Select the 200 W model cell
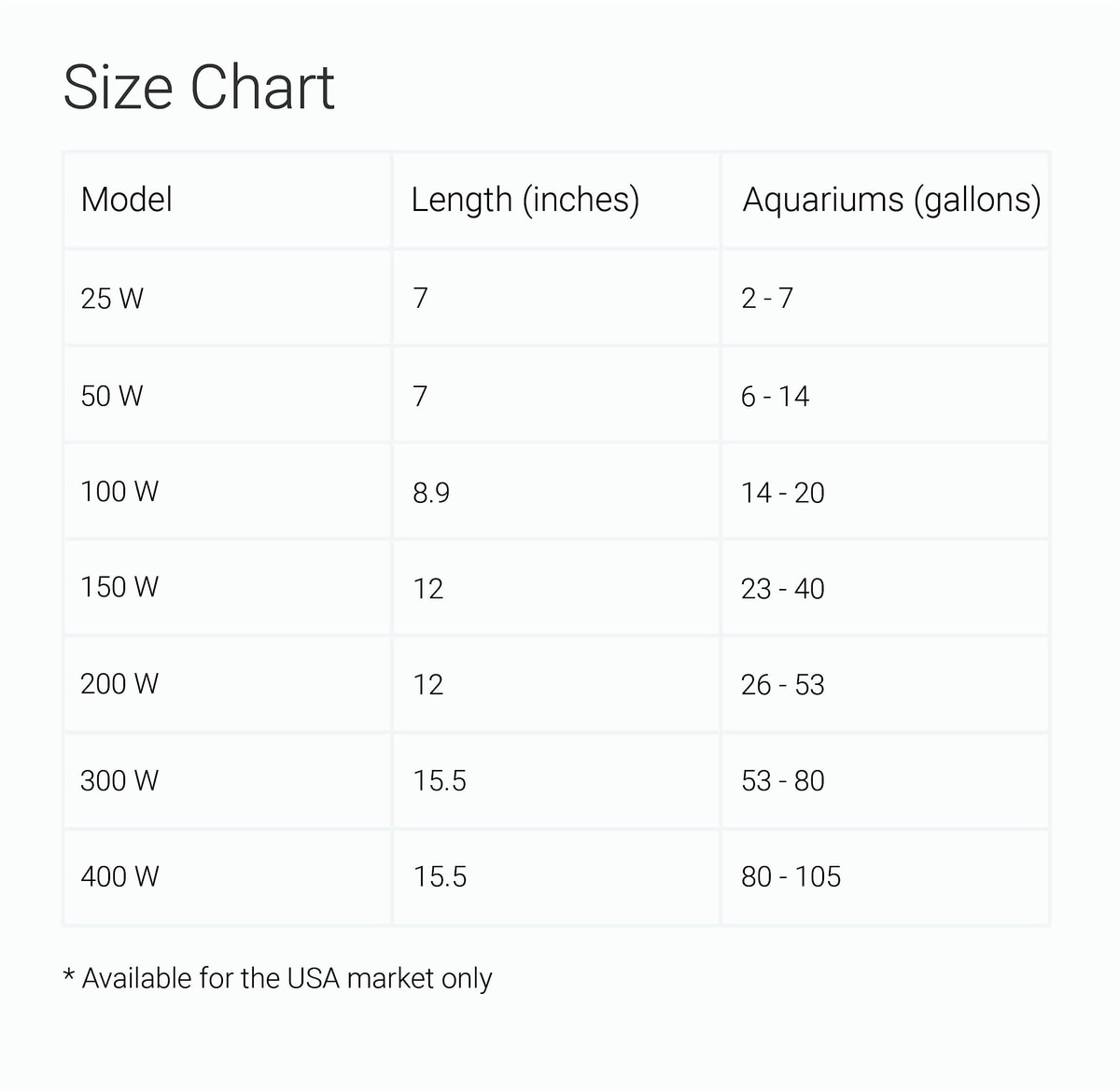Image resolution: width=1120 pixels, height=1091 pixels. pos(119,684)
